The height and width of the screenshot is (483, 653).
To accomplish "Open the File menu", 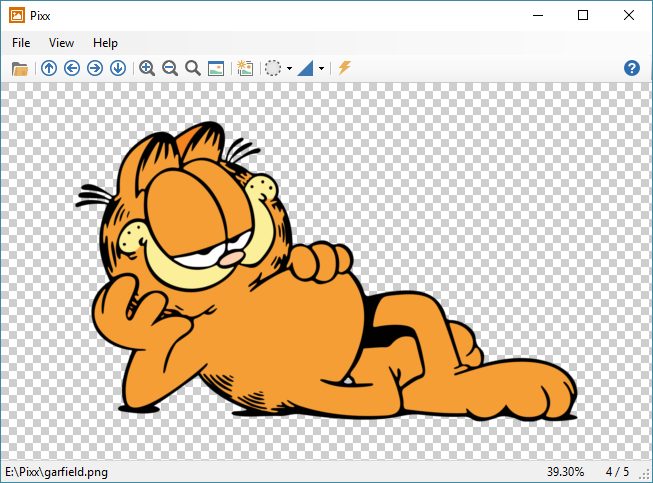I will tap(21, 43).
